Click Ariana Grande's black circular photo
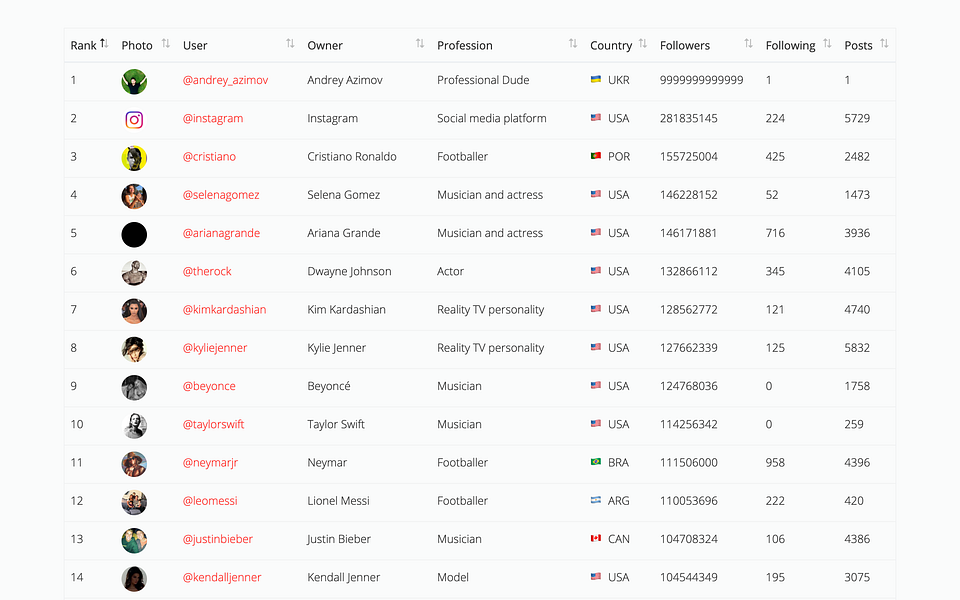Image resolution: width=960 pixels, height=600 pixels. (134, 234)
